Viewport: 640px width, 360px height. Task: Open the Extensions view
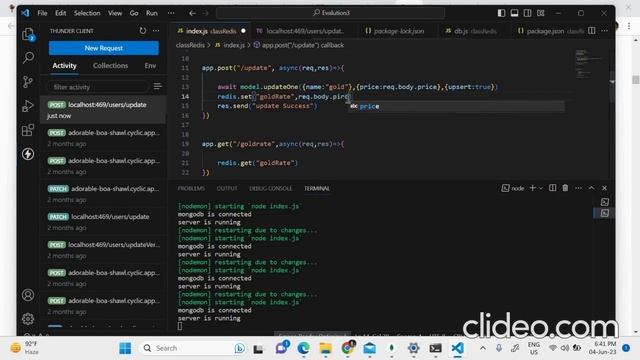[x=28, y=130]
